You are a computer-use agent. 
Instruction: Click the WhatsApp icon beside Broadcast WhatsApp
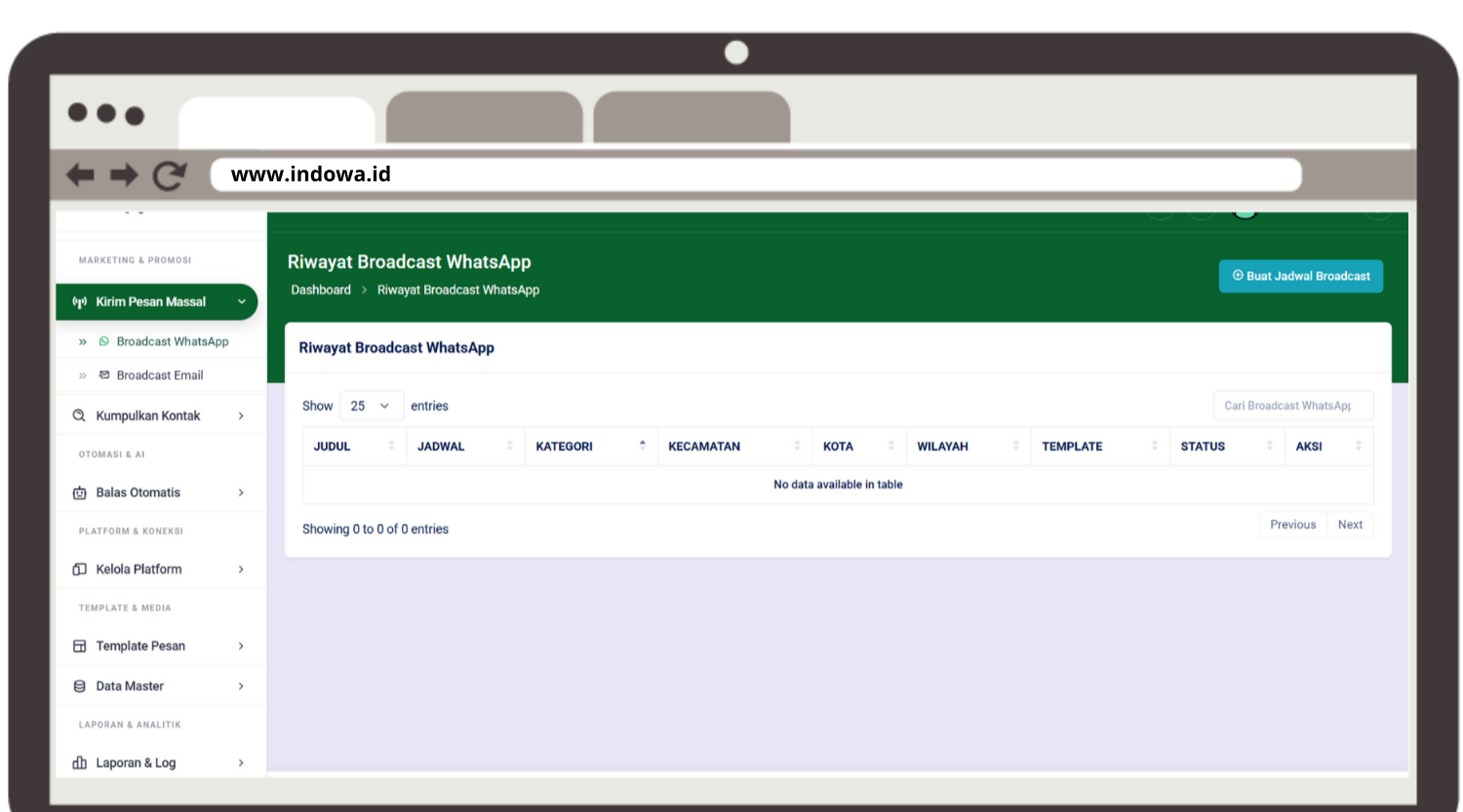tap(104, 341)
